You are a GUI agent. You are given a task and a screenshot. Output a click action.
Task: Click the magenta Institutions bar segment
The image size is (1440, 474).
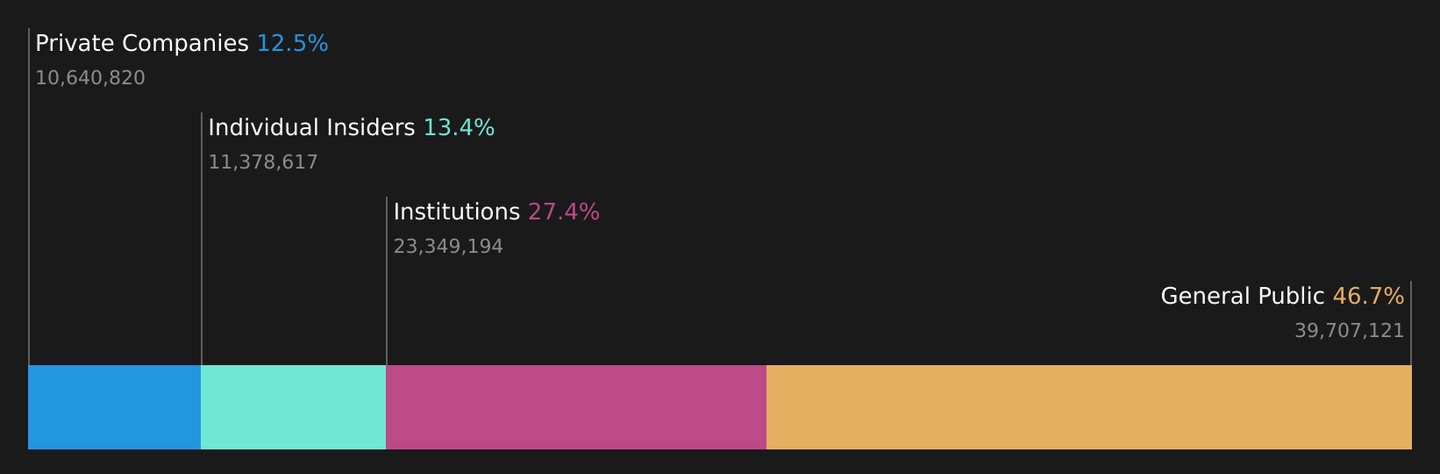(576, 407)
